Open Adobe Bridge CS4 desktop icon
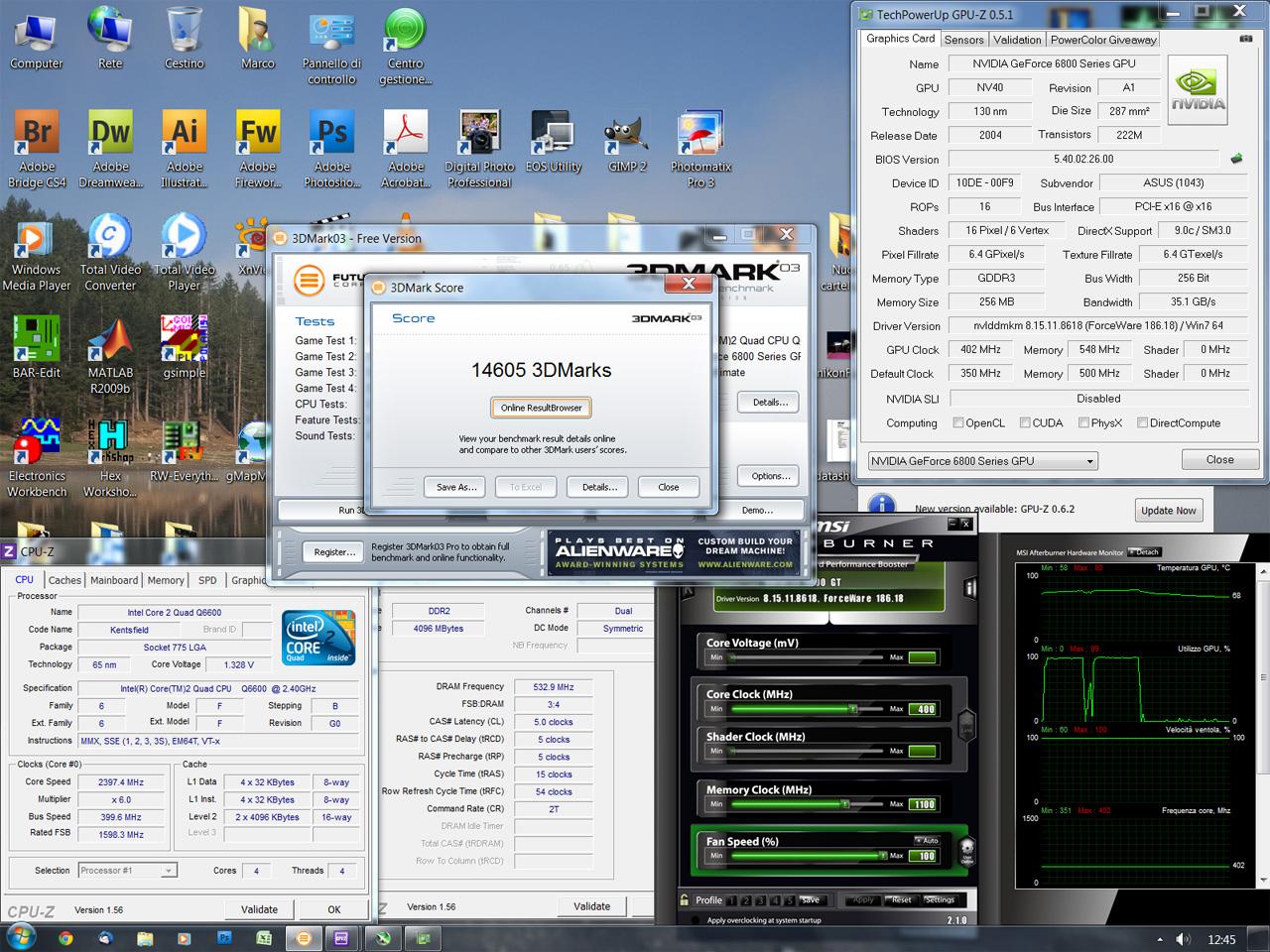This screenshot has width=1270, height=952. click(x=37, y=148)
